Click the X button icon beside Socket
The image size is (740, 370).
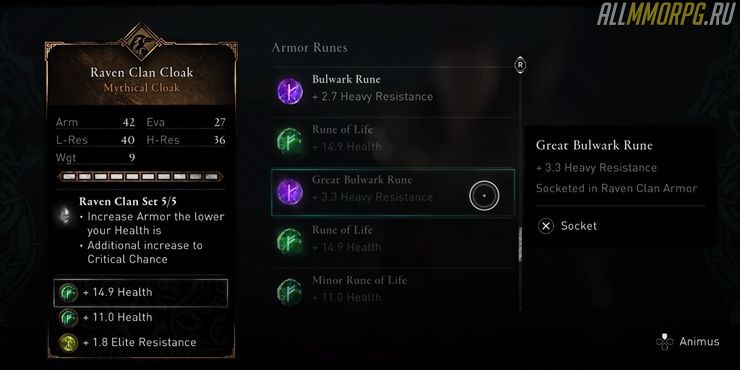click(x=546, y=226)
